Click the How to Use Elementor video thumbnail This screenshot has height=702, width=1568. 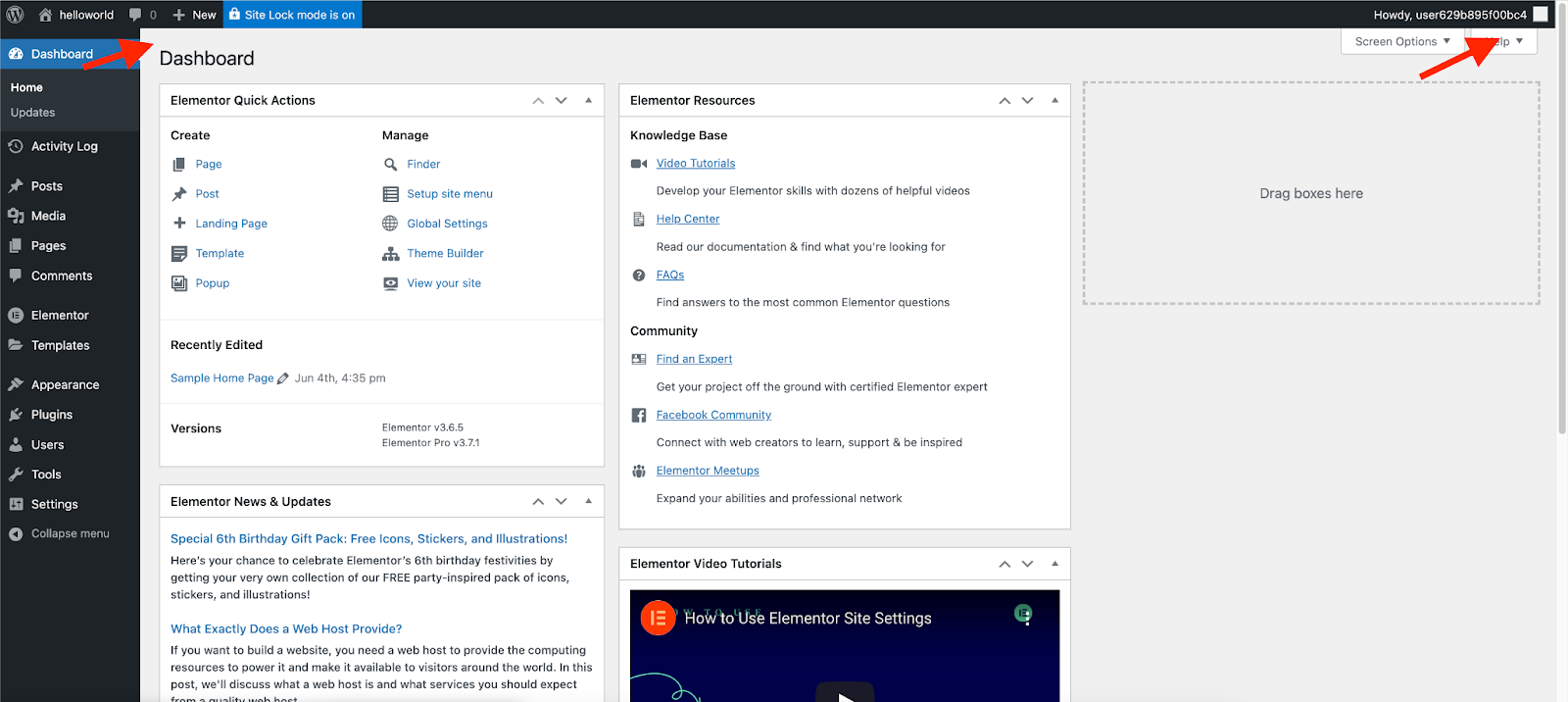click(845, 645)
